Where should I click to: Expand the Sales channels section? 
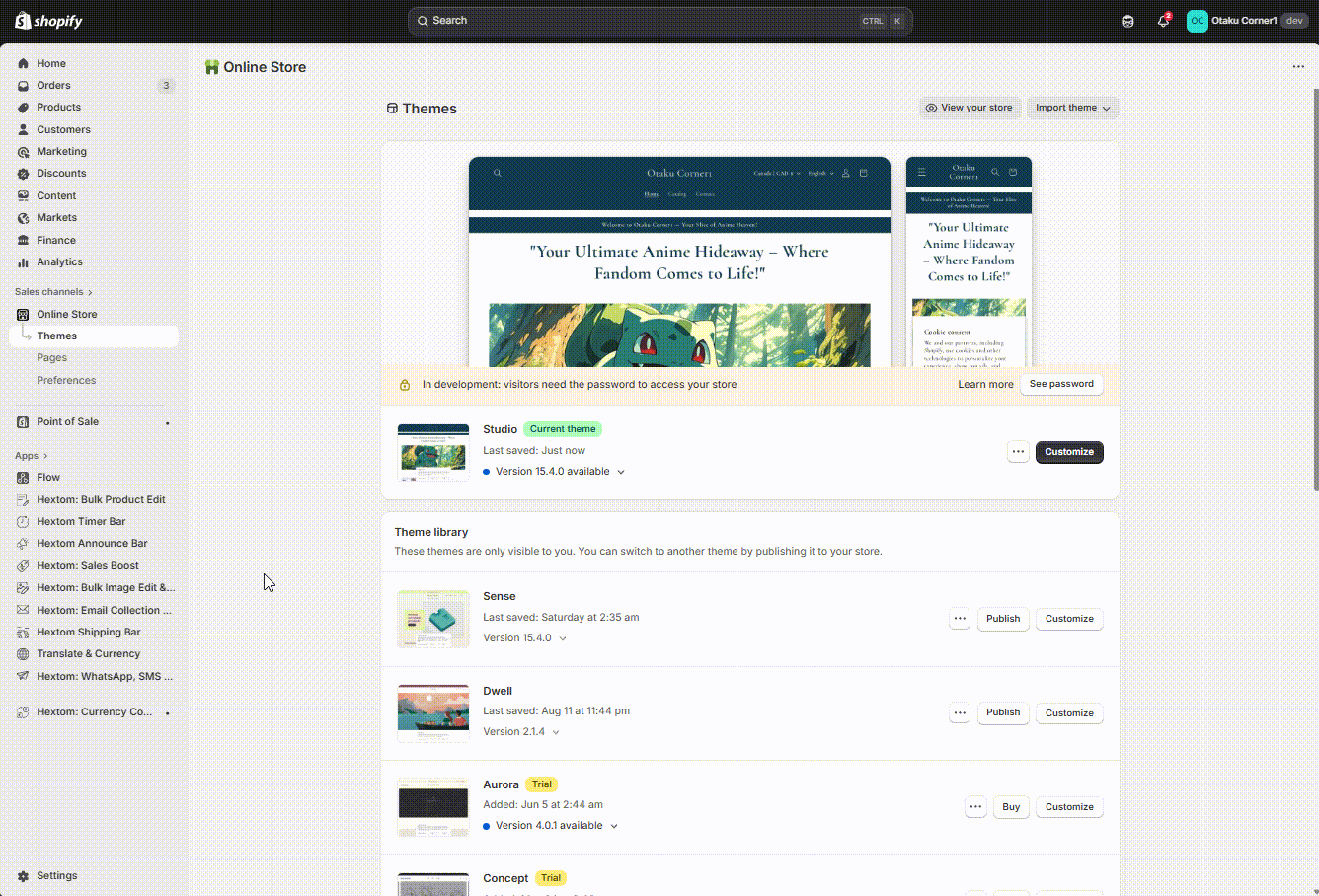coord(53,292)
